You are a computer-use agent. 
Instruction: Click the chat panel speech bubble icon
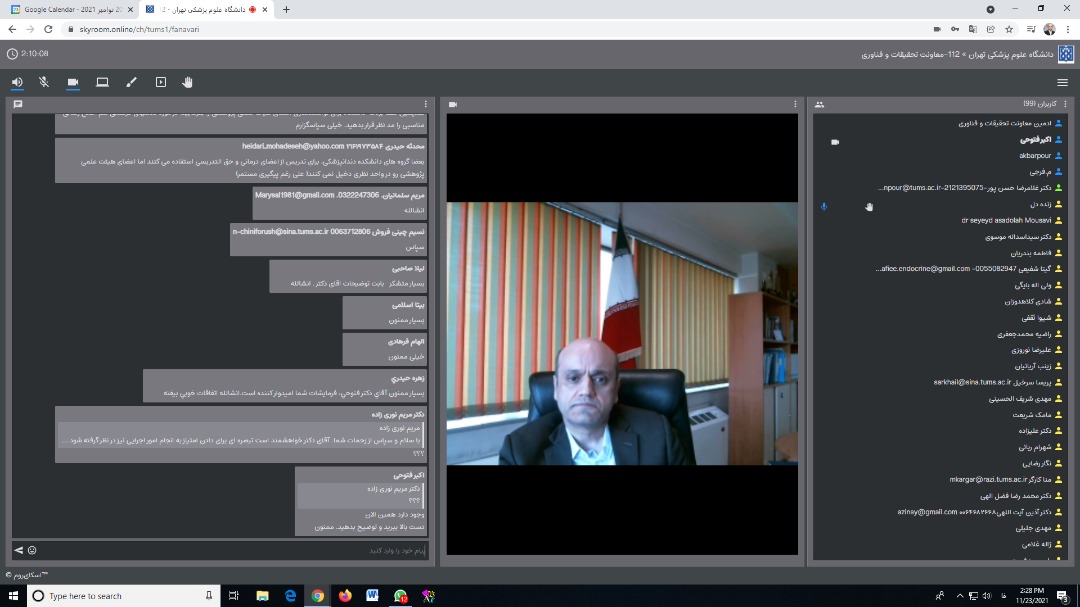pyautogui.click(x=18, y=104)
